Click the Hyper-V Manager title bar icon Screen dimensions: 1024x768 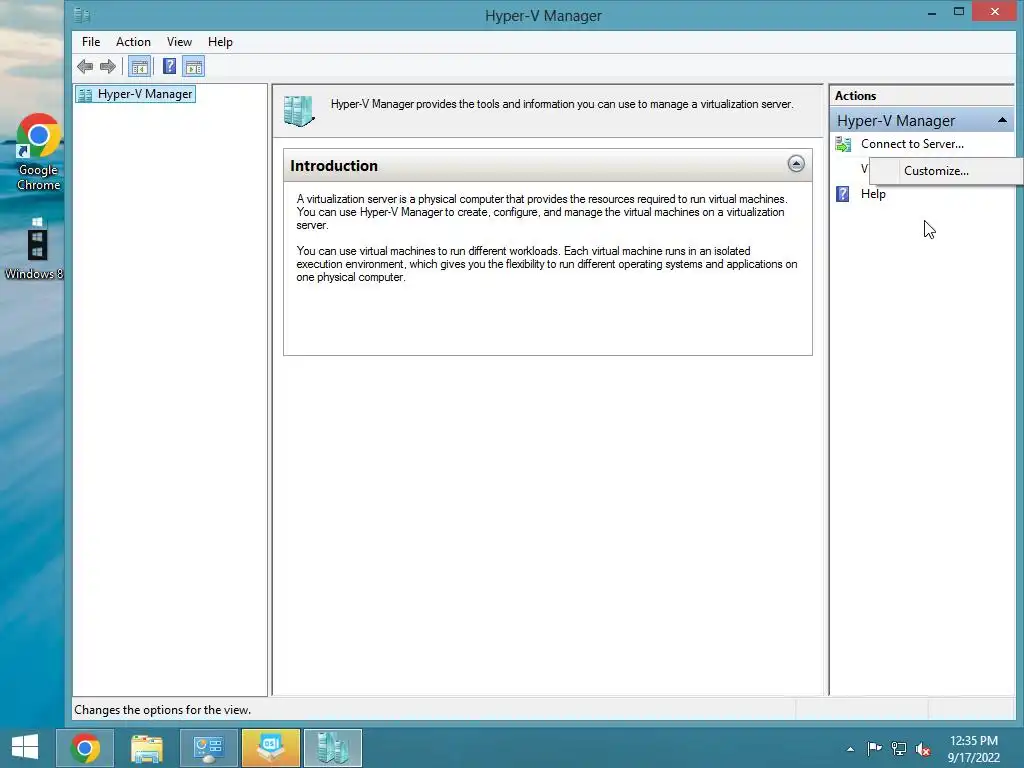click(x=82, y=15)
